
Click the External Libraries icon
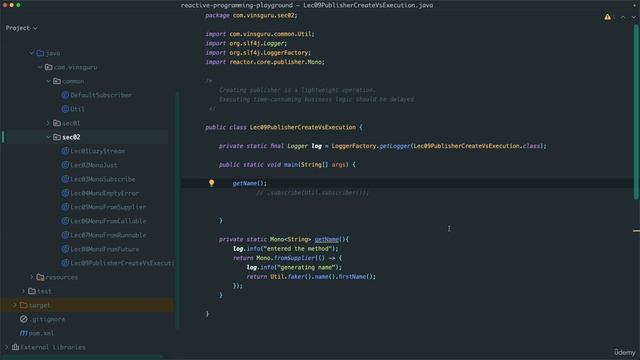(15, 347)
